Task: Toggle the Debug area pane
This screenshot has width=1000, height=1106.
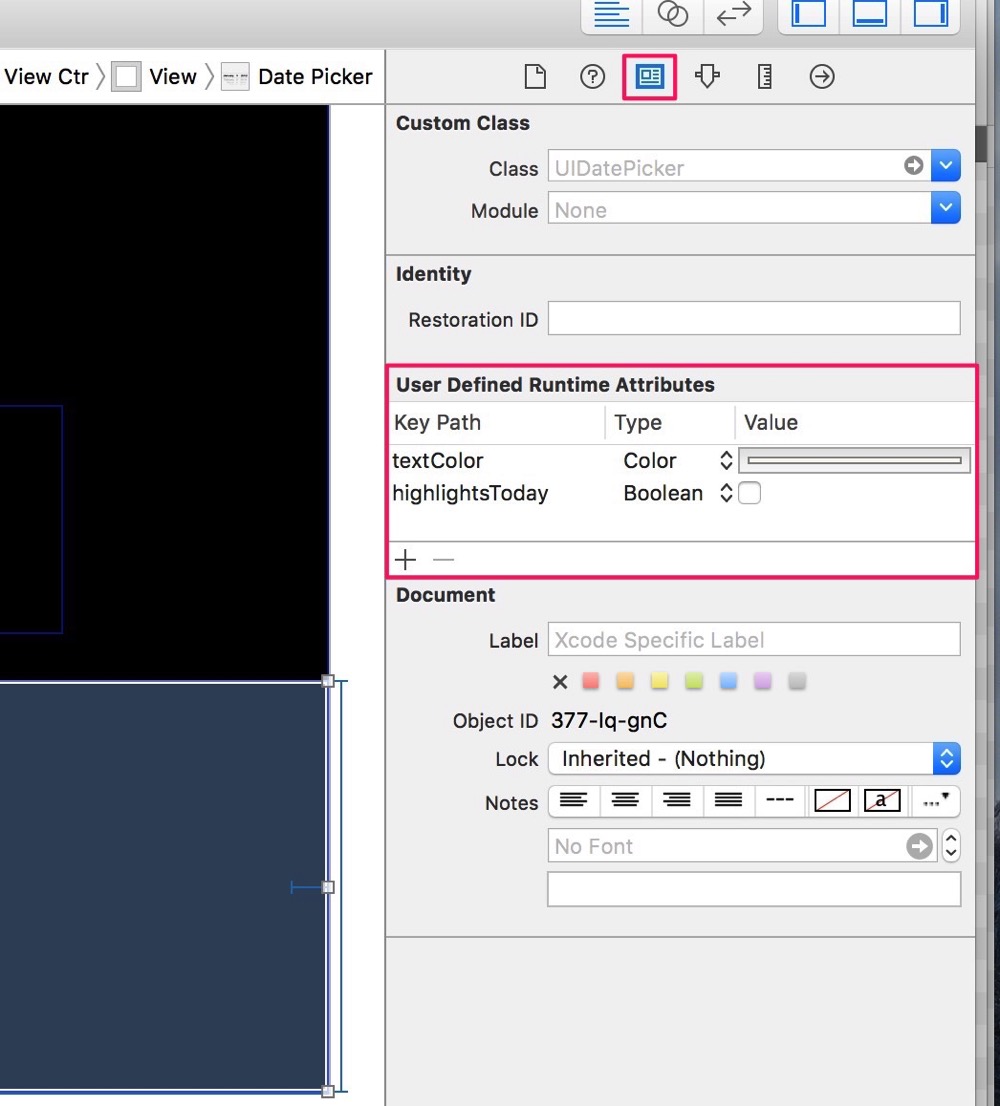Action: point(870,14)
